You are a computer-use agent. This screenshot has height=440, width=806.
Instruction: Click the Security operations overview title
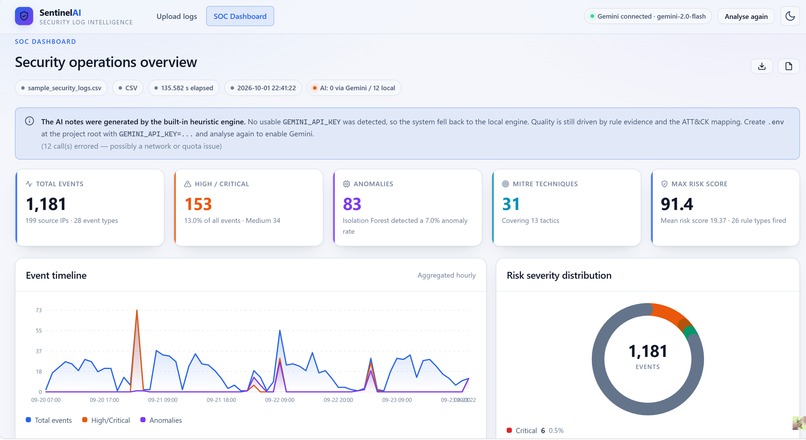click(x=106, y=62)
